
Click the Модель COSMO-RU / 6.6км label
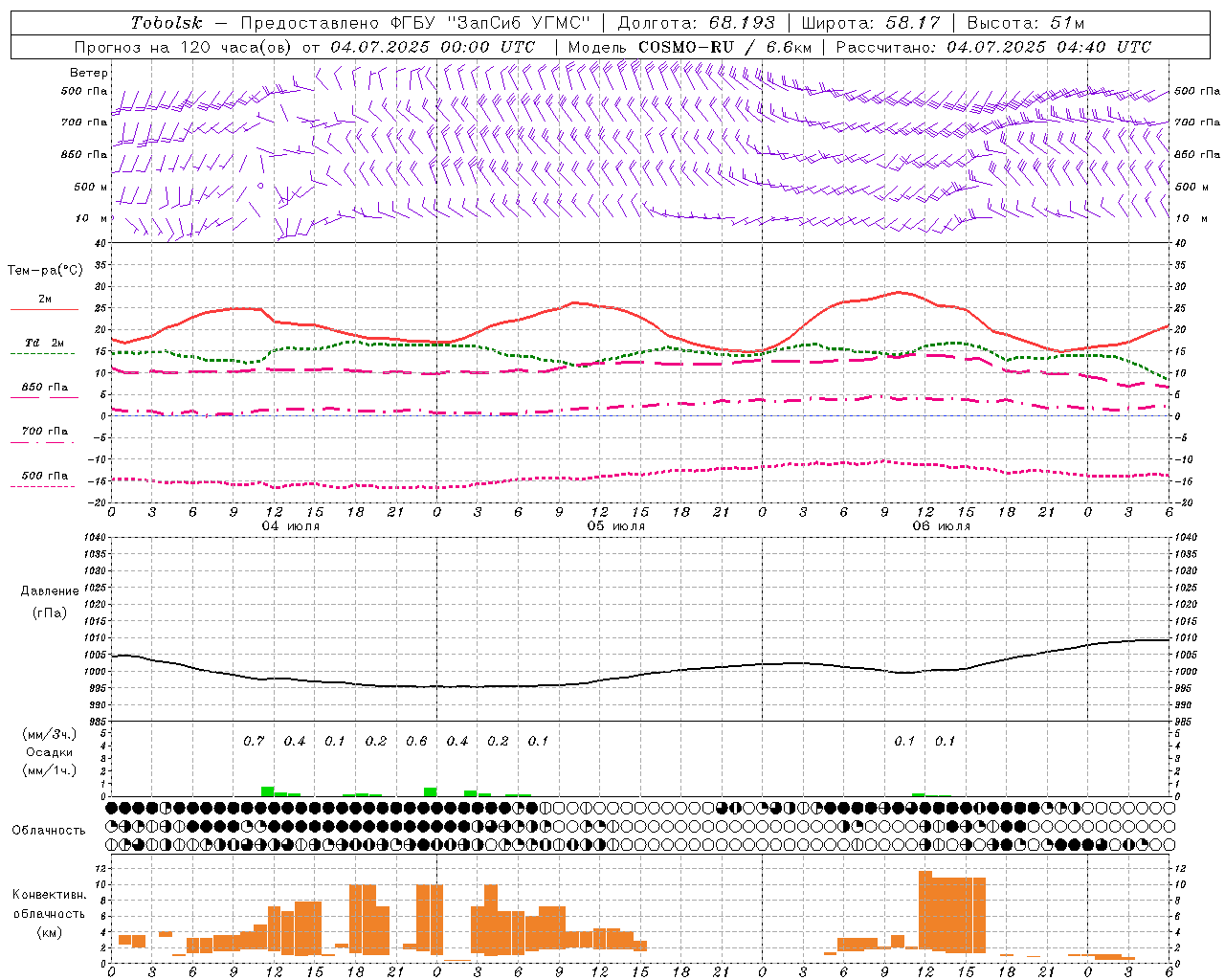coord(690,47)
